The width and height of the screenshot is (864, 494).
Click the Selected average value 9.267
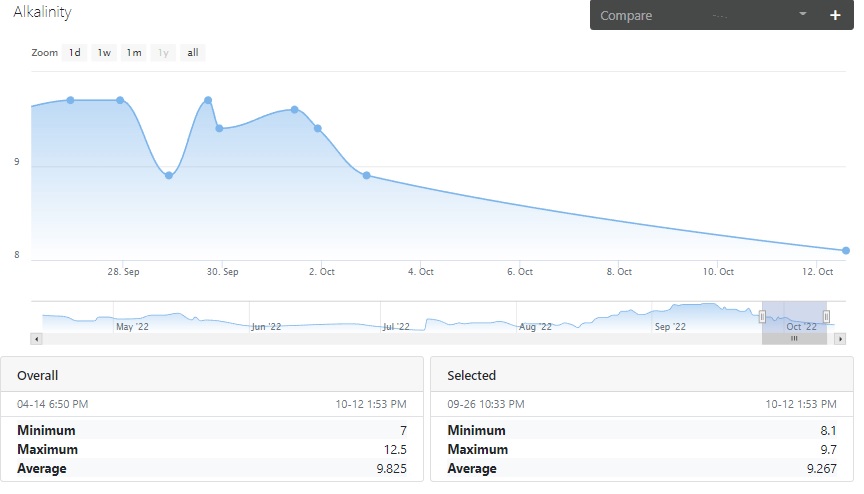[x=822, y=469]
